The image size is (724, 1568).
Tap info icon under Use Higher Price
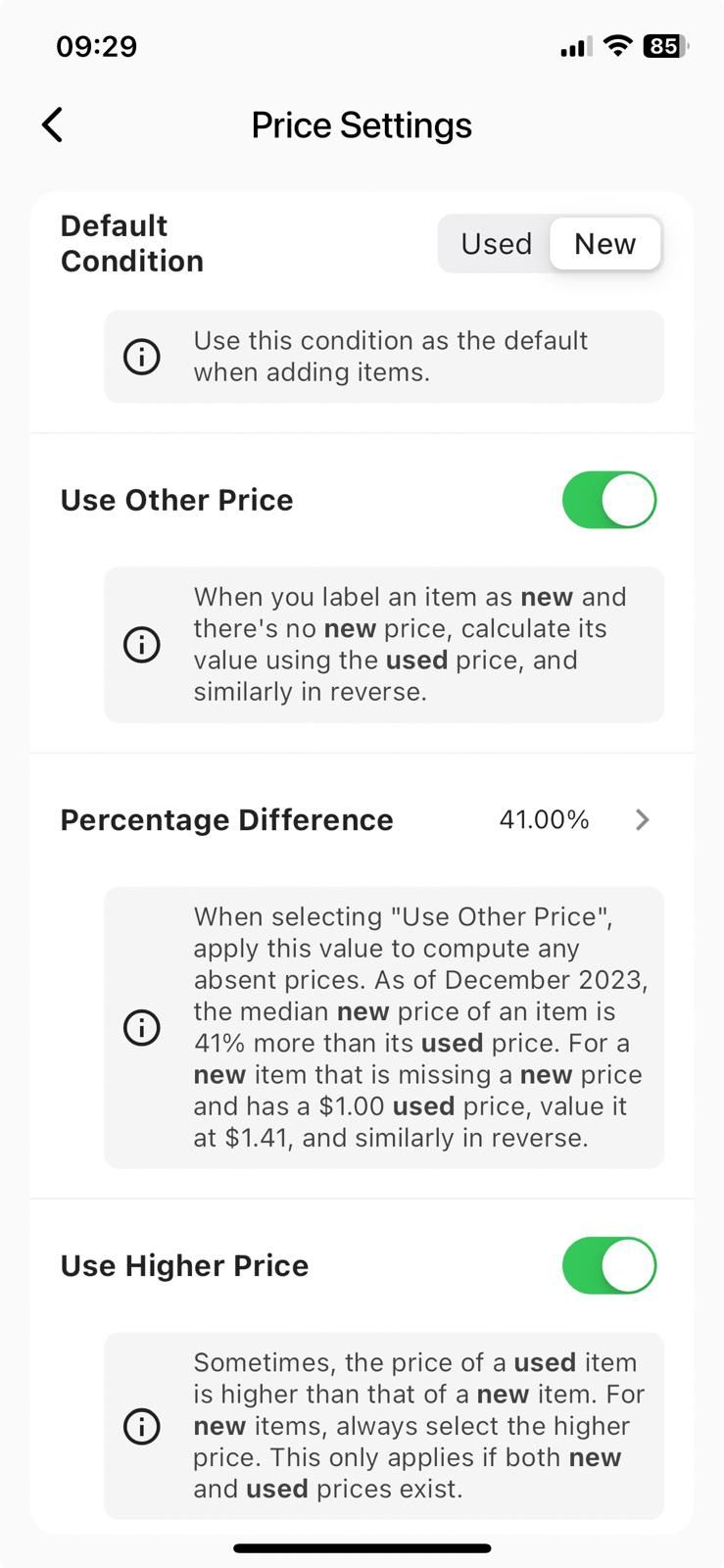click(x=142, y=1426)
